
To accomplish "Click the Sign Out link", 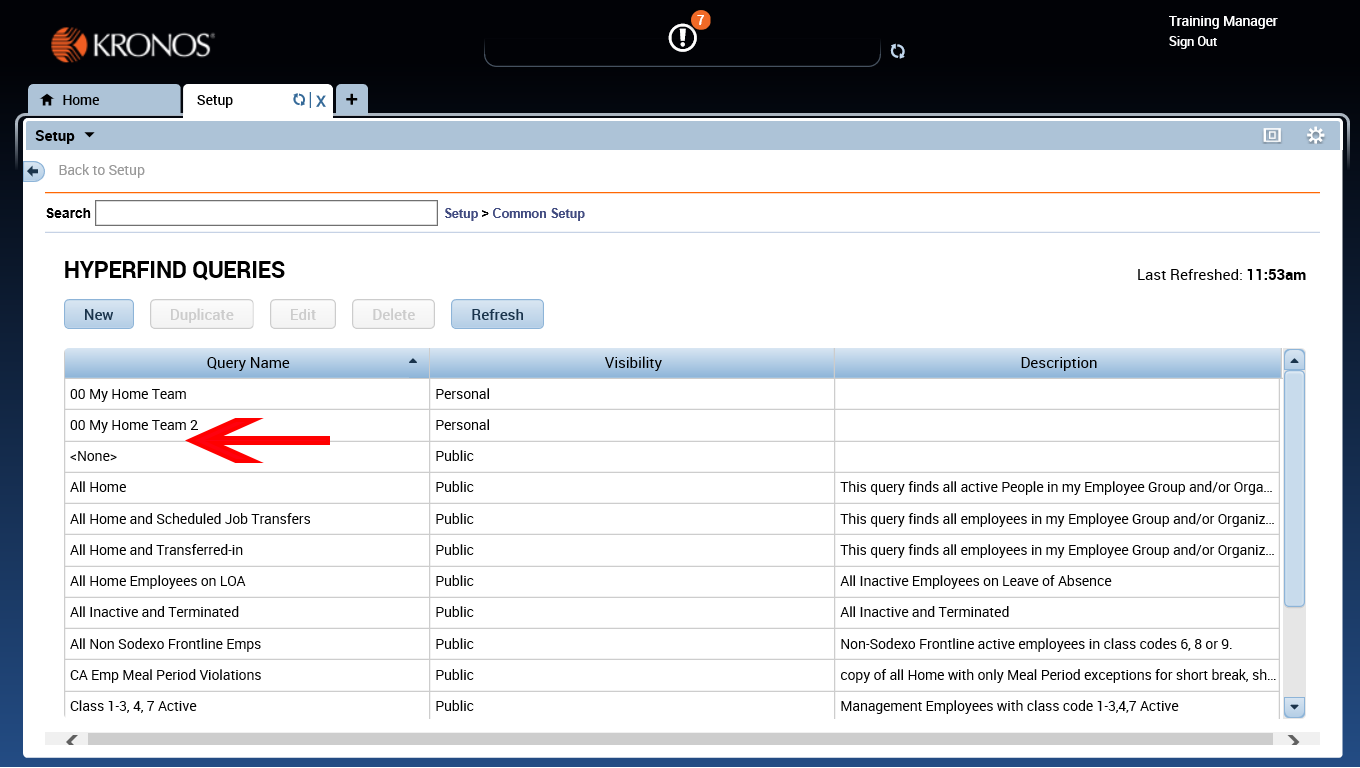I will click(1192, 42).
